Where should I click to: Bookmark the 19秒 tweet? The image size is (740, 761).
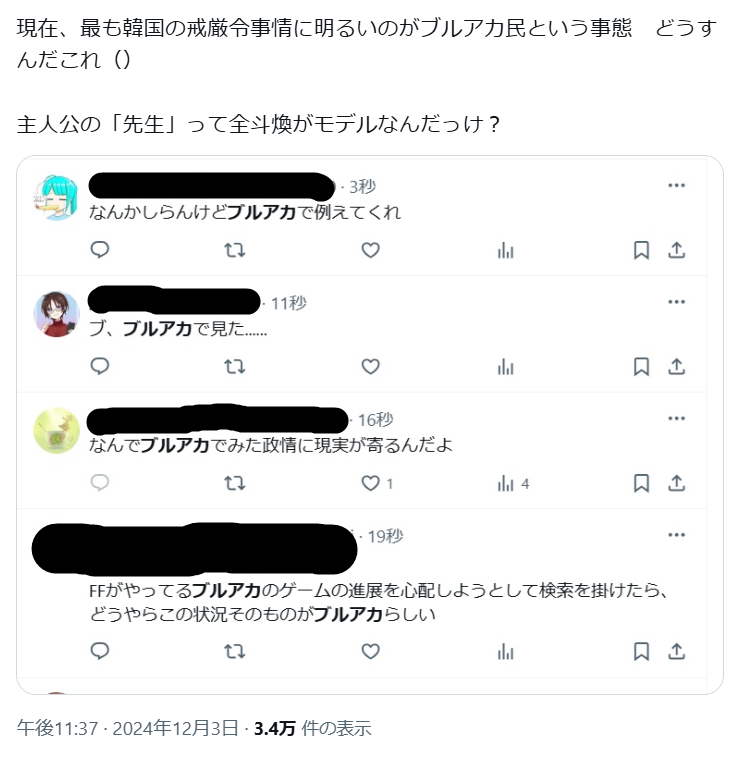tap(641, 651)
